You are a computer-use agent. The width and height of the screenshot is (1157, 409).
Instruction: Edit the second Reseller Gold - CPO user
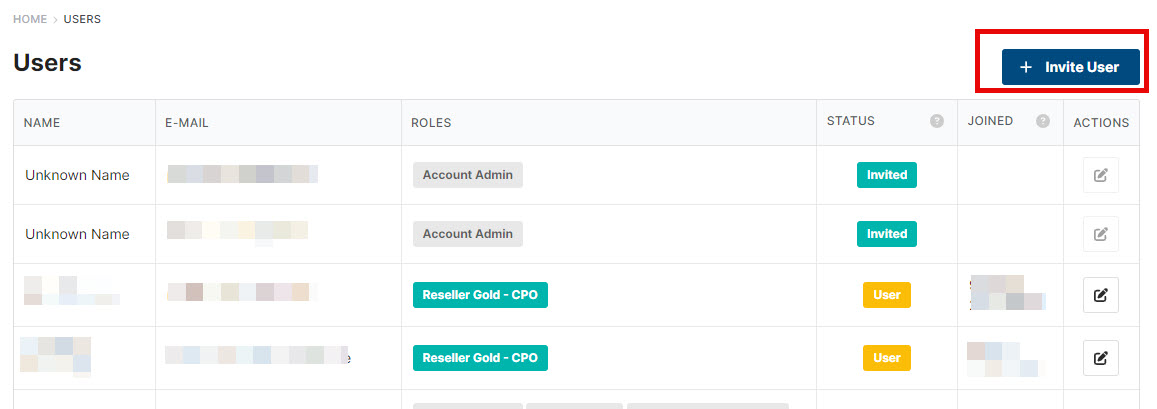click(1100, 358)
